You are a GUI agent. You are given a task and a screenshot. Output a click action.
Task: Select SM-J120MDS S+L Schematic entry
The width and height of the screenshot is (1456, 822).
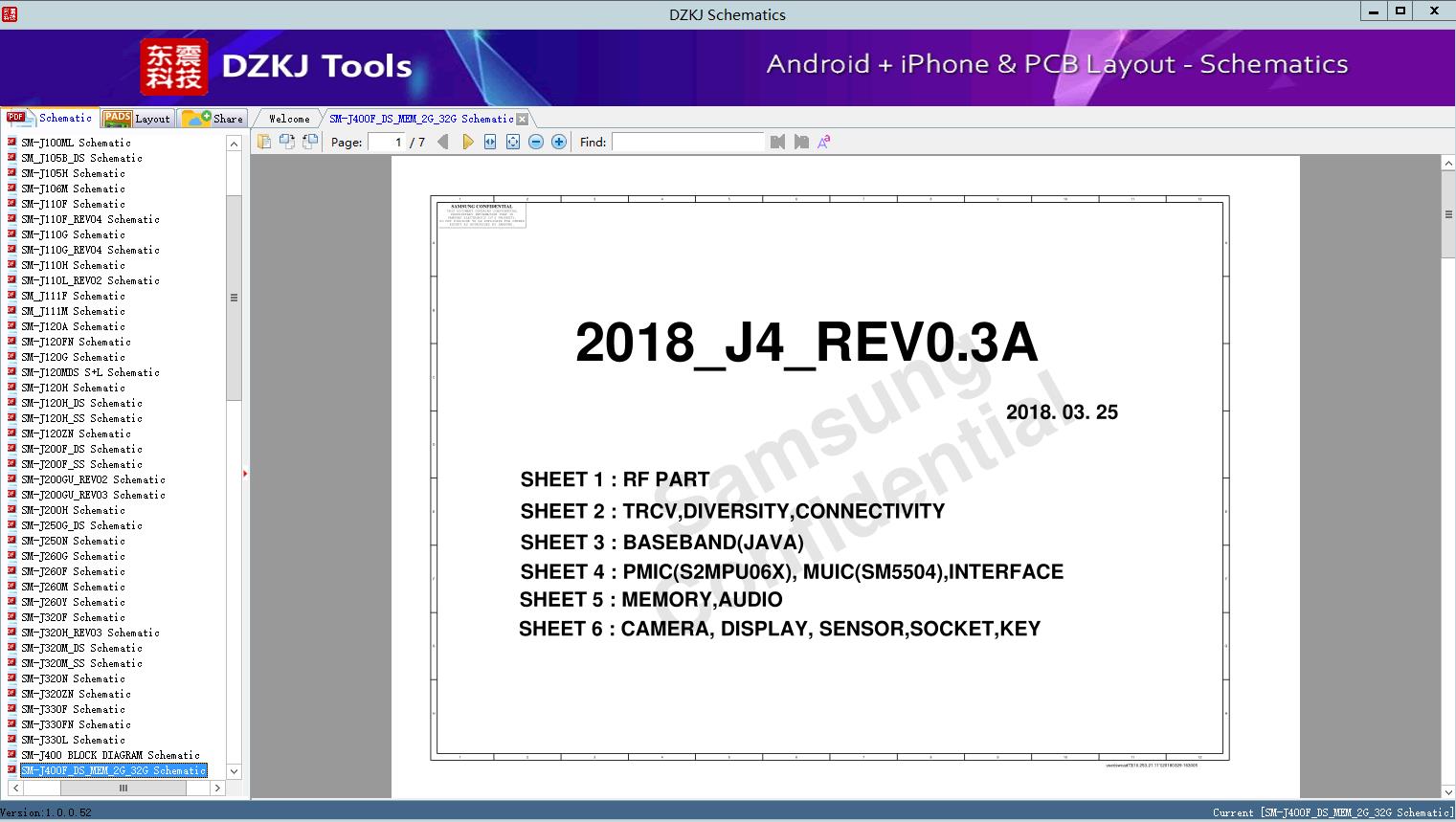(x=90, y=372)
